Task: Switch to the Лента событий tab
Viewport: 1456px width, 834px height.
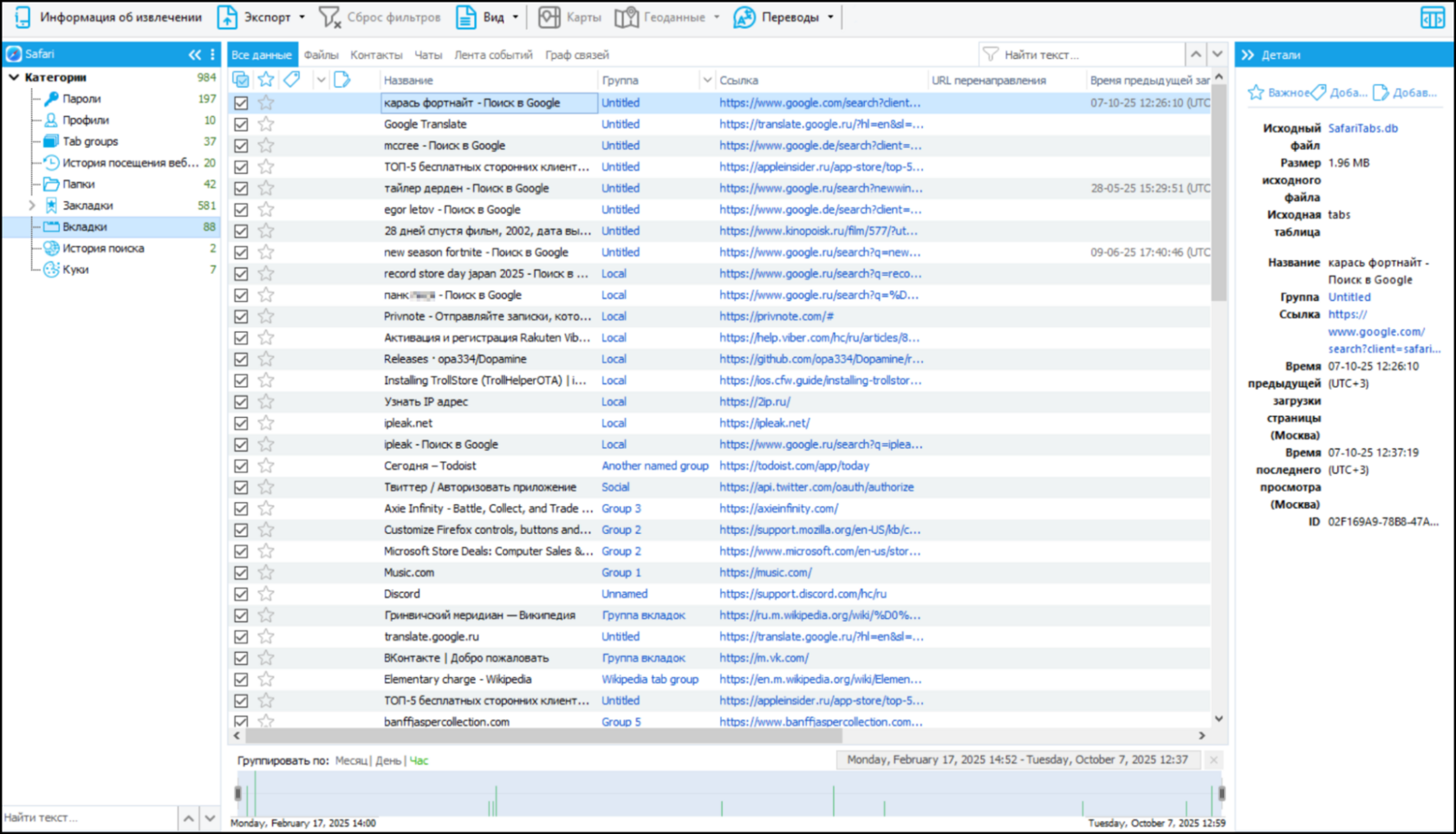Action: coord(493,55)
